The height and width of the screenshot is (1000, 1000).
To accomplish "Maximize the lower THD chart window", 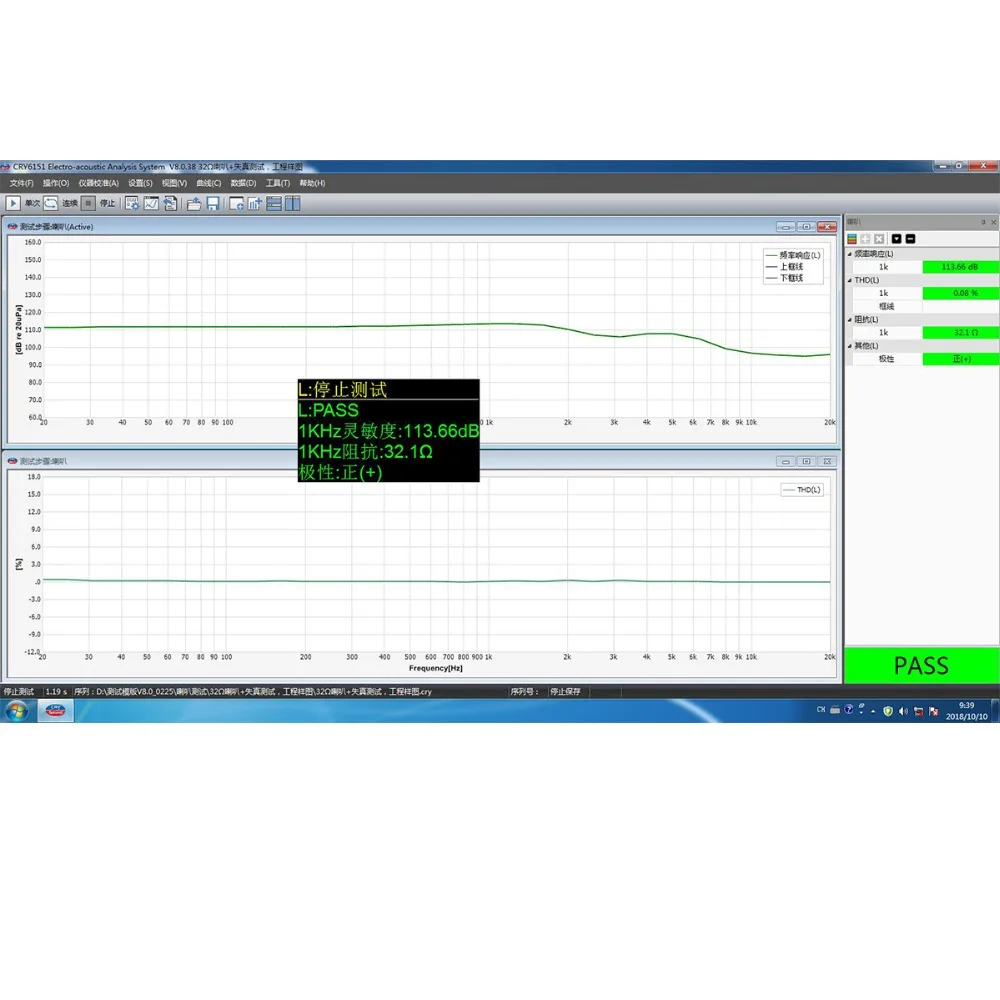I will point(806,461).
